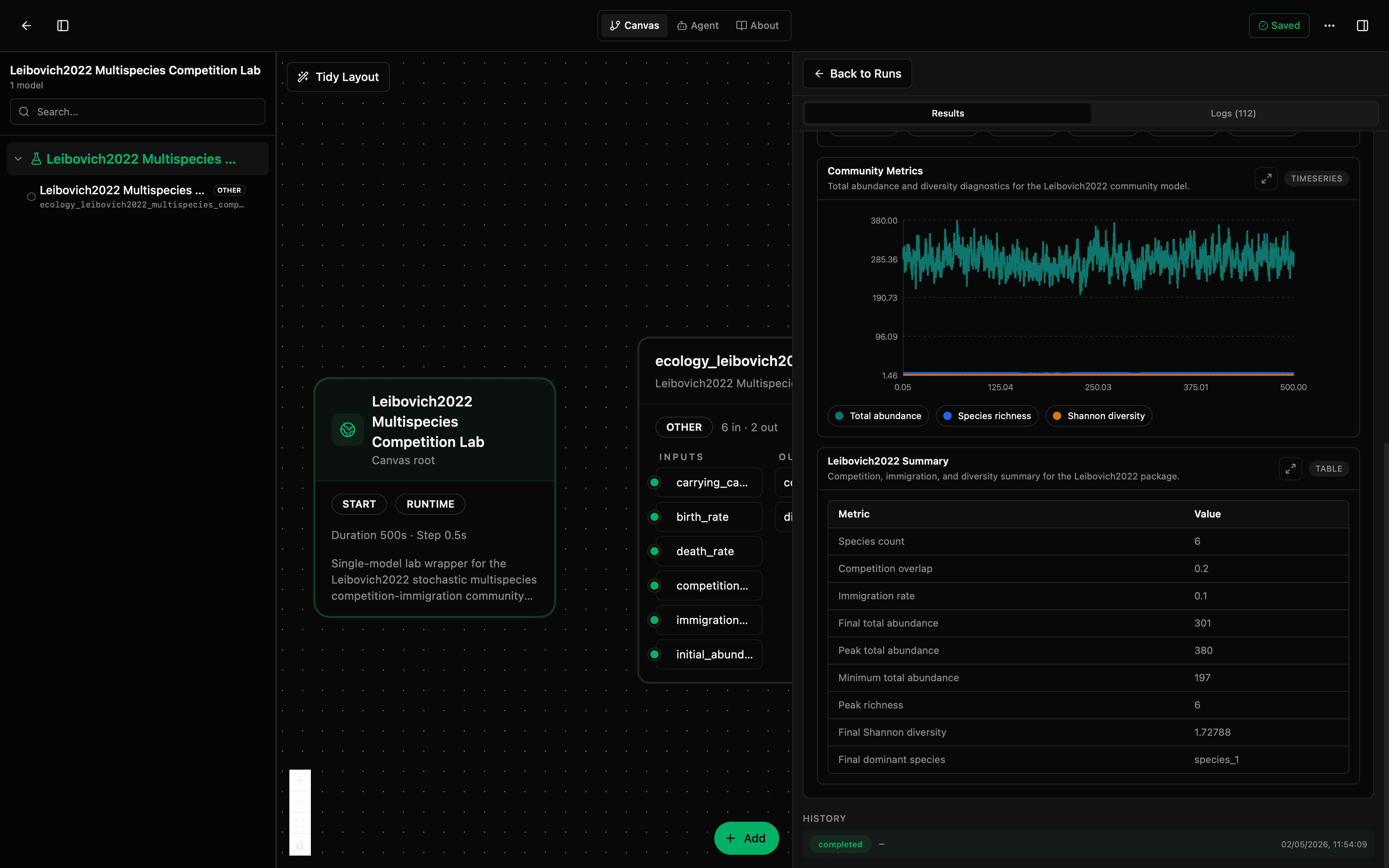Screen dimensions: 1389x868
Task: Click the Final total abundance value 301
Action: [1203, 623]
